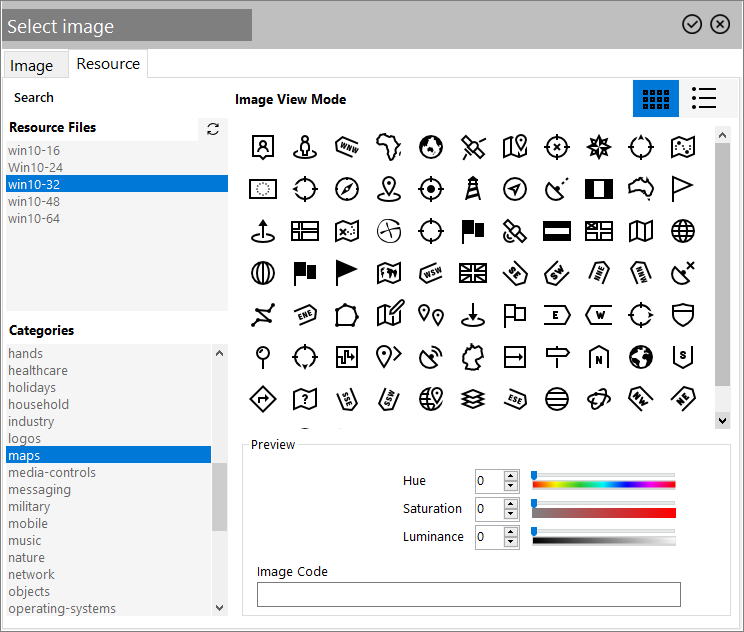Pick the shield-shaped icon
Viewport: 744px width, 632px height.
(683, 315)
